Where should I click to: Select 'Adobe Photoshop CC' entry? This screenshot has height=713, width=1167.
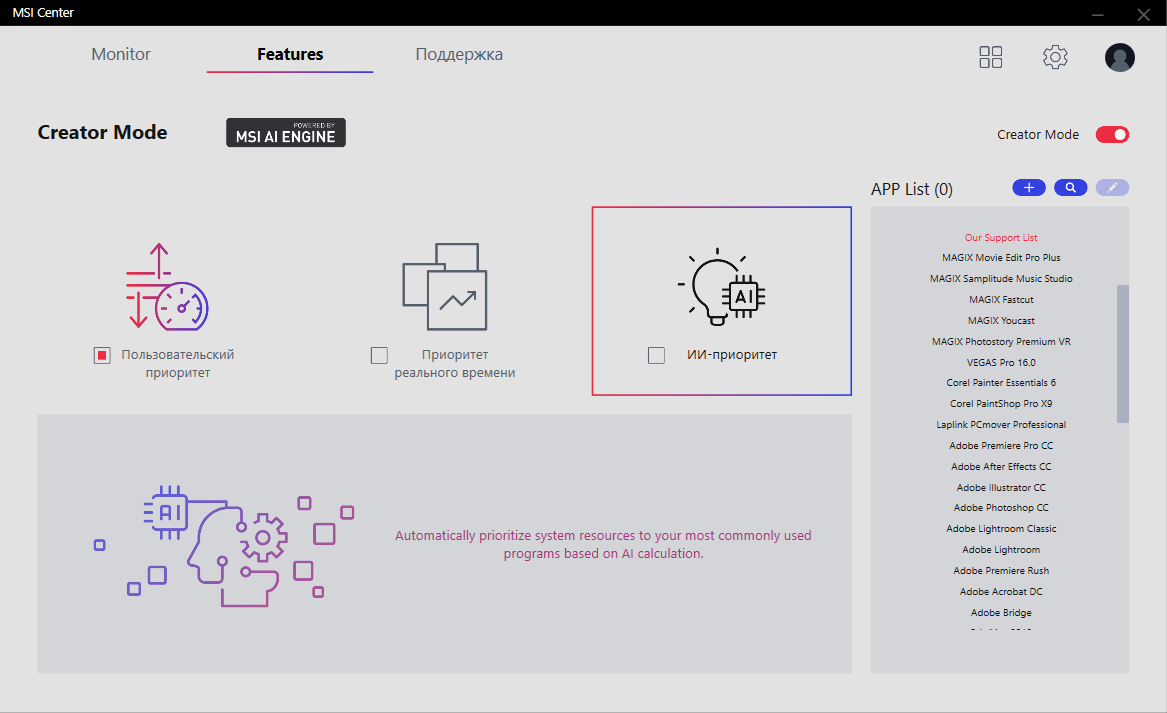[x=1001, y=508]
